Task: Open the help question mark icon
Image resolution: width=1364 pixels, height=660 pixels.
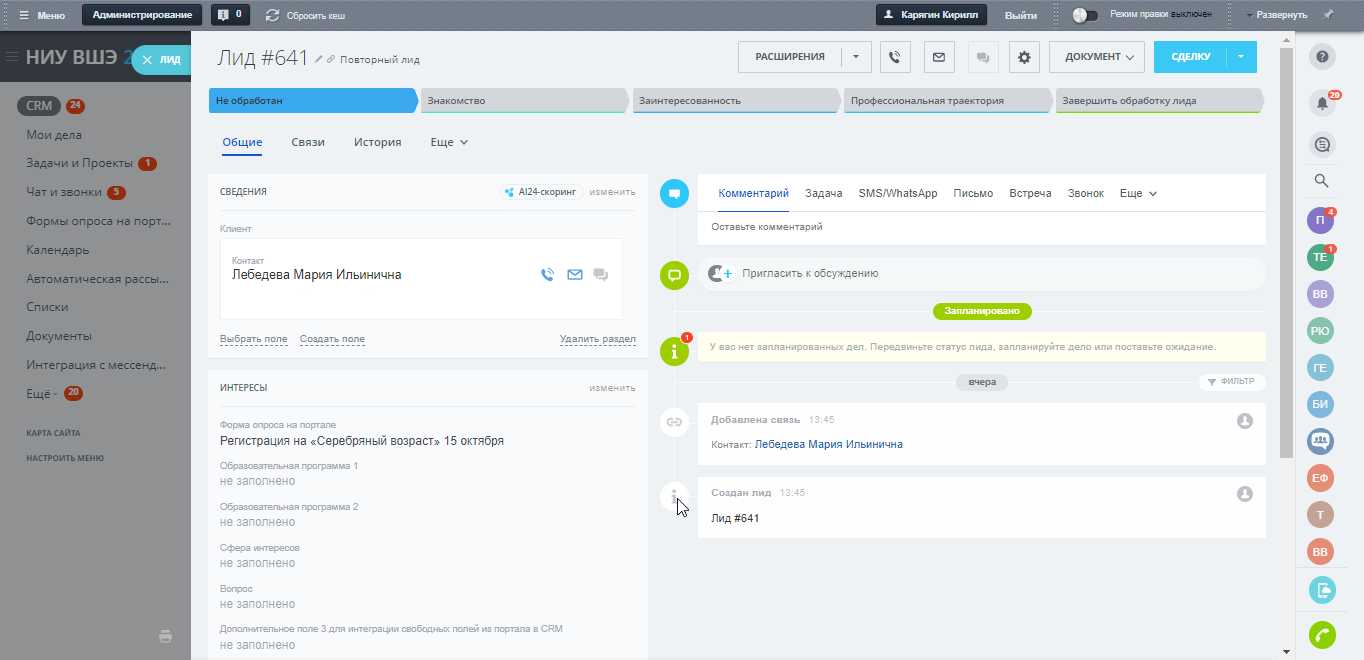Action: (x=1322, y=57)
